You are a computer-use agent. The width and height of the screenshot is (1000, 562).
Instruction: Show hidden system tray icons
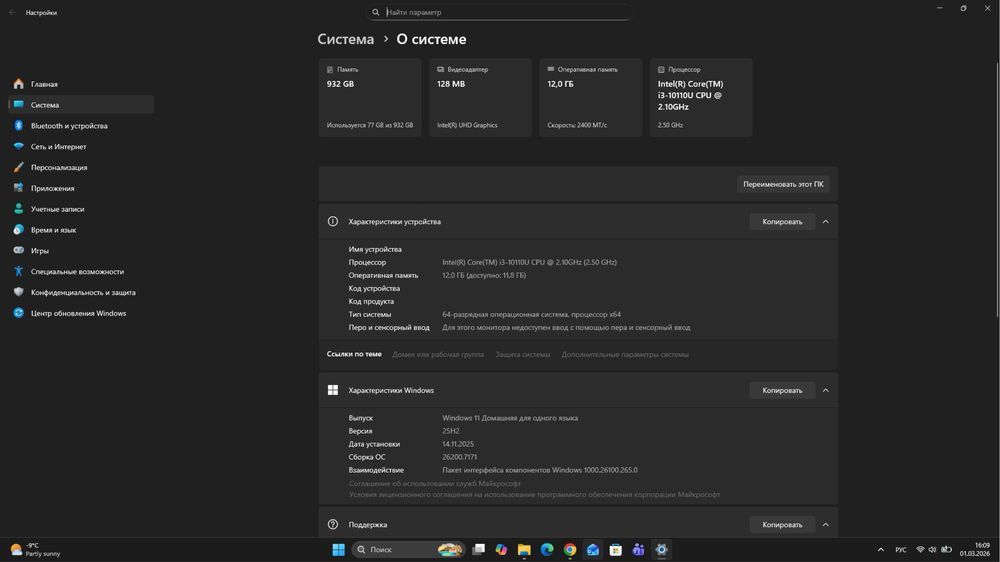tap(881, 550)
